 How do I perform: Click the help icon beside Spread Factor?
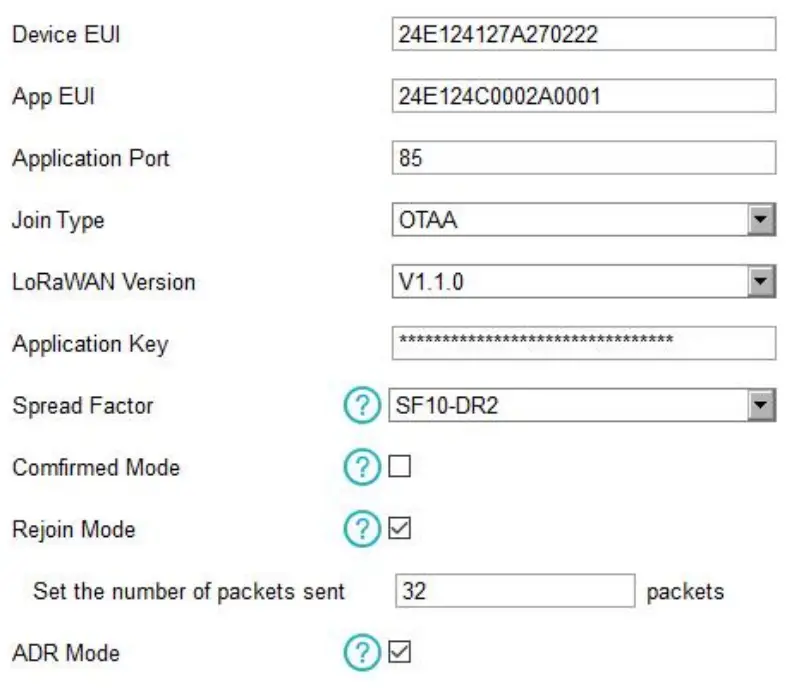[363, 406]
